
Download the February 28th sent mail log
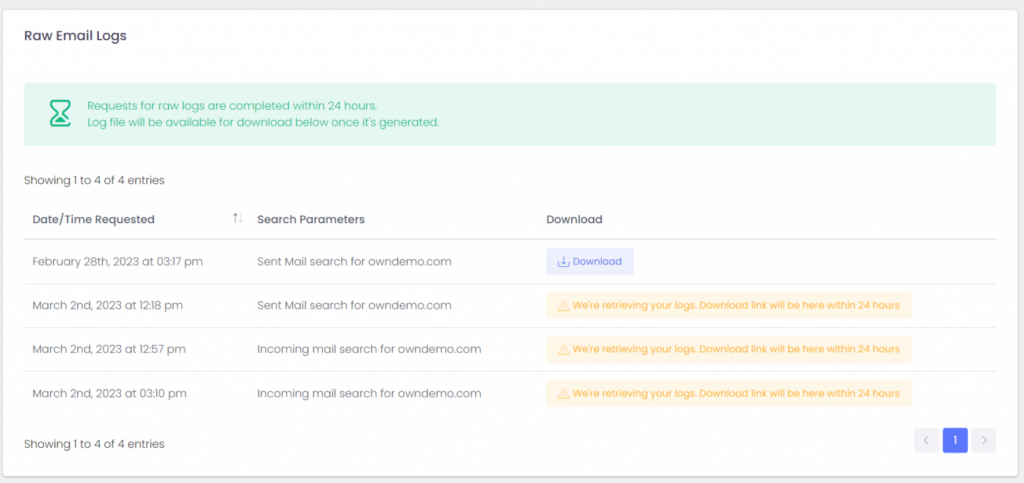590,262
